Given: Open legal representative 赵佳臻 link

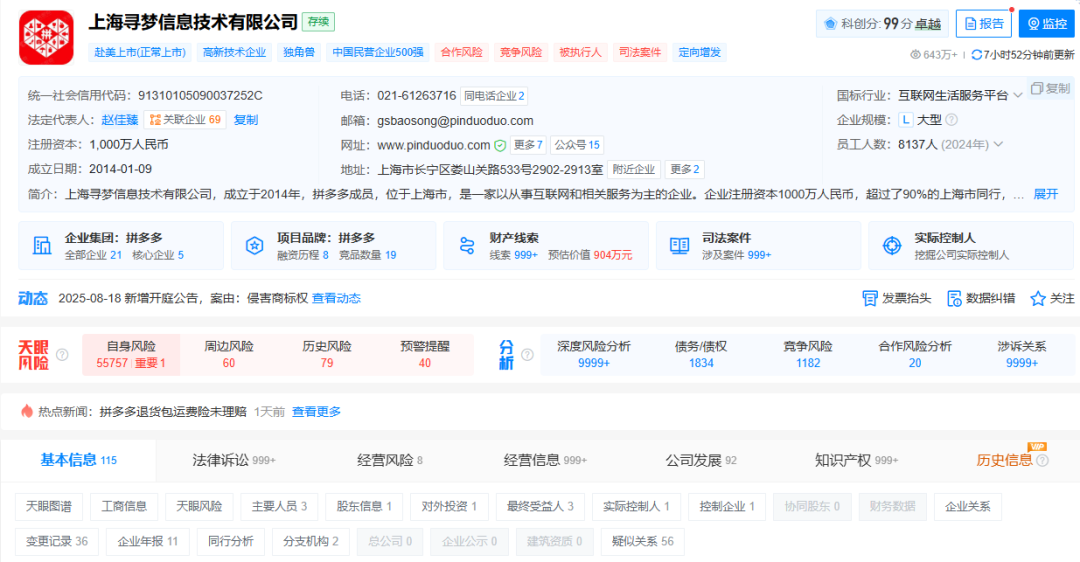Looking at the screenshot, I should click(119, 120).
